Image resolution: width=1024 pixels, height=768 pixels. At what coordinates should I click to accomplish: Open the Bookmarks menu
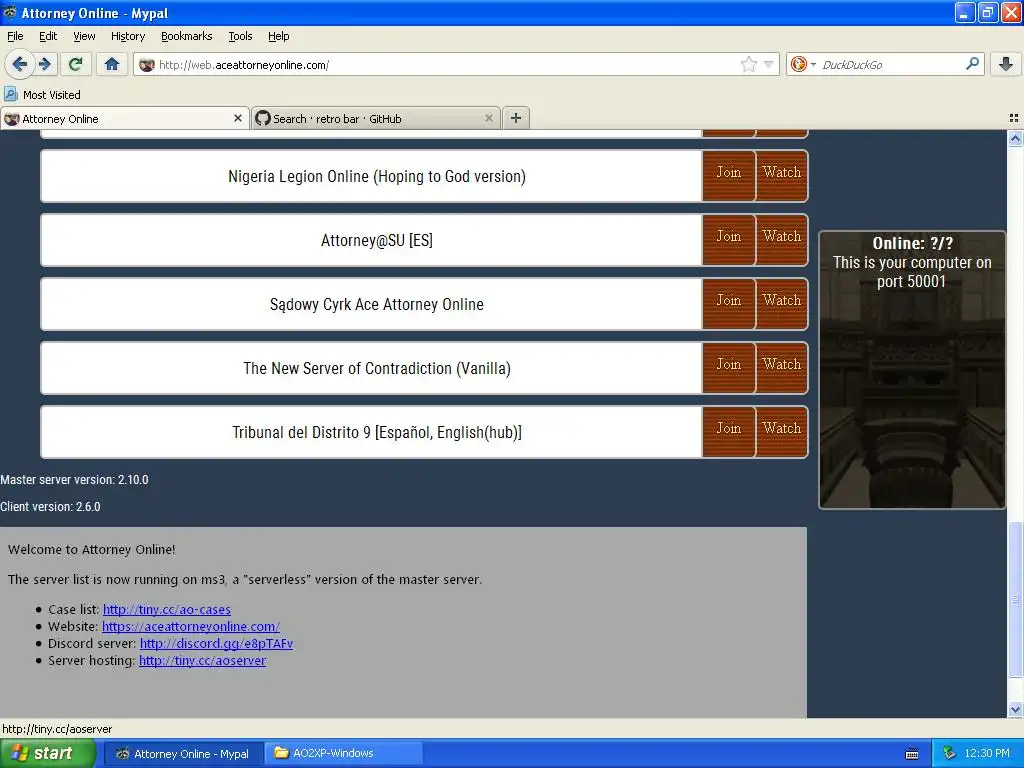click(x=186, y=36)
